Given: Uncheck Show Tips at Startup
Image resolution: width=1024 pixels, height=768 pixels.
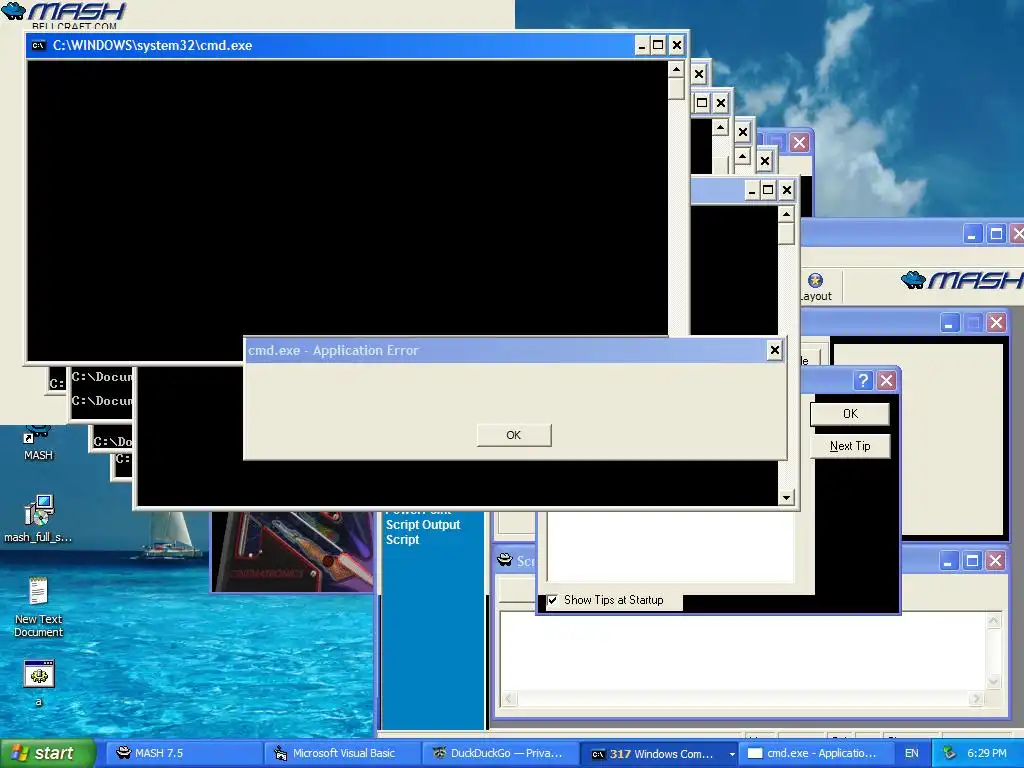Looking at the screenshot, I should pyautogui.click(x=553, y=600).
